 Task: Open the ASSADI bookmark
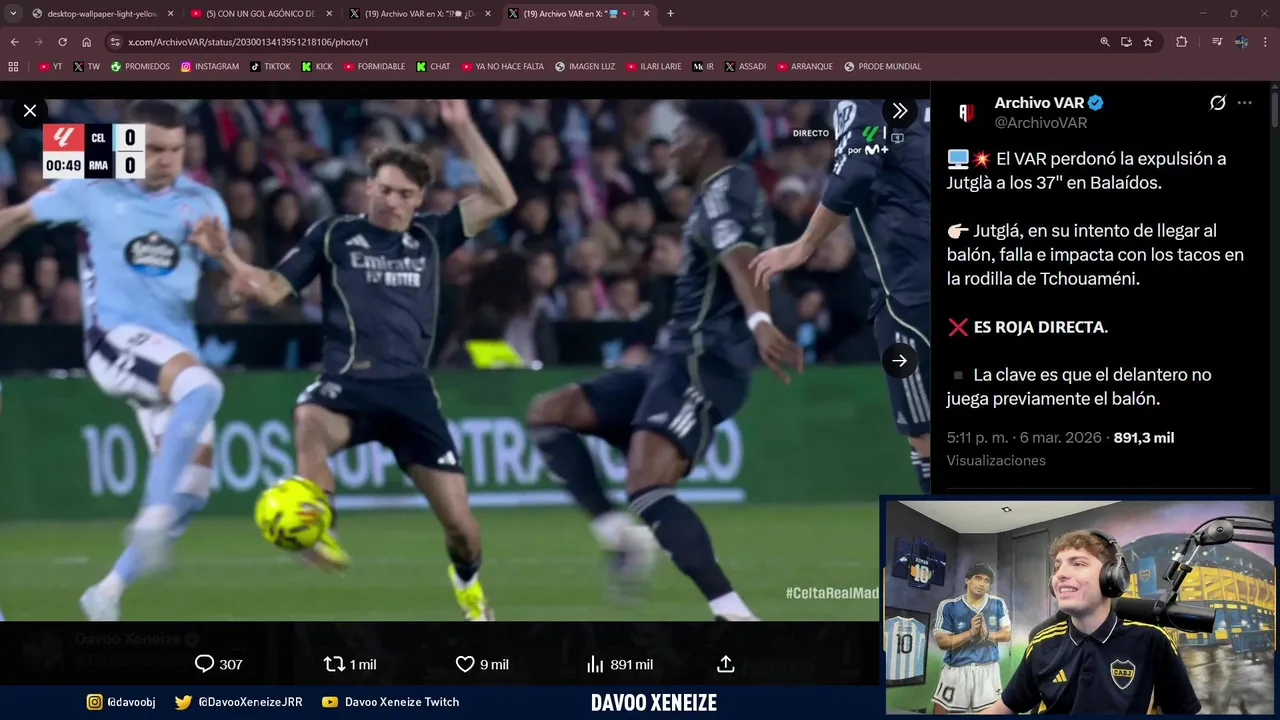click(x=745, y=67)
